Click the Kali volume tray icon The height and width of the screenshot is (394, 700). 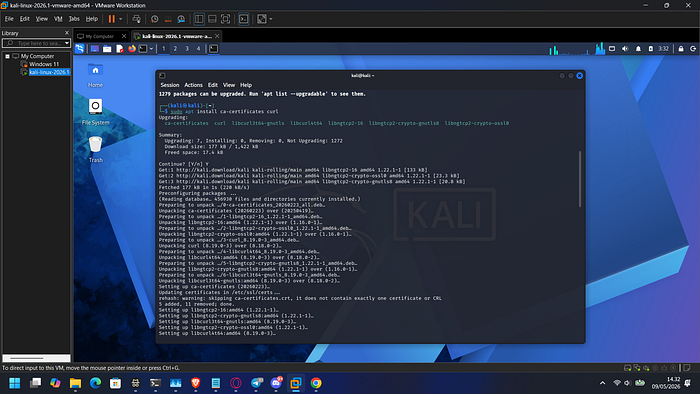point(625,49)
